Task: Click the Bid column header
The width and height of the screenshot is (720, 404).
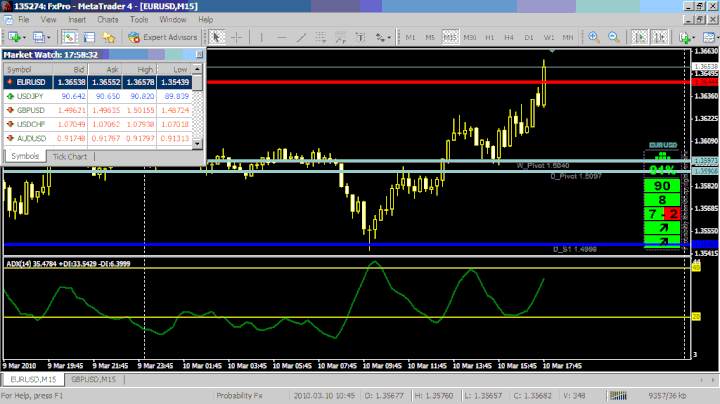Action: [70, 69]
